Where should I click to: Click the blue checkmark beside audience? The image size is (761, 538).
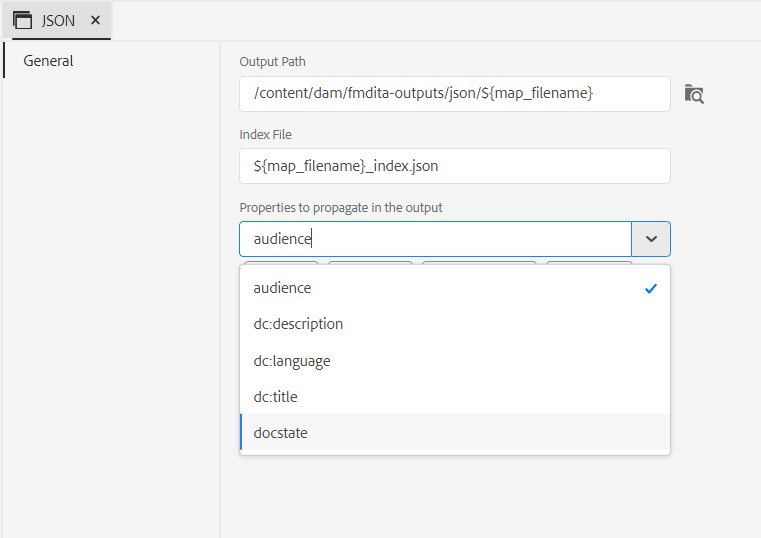[x=651, y=288]
